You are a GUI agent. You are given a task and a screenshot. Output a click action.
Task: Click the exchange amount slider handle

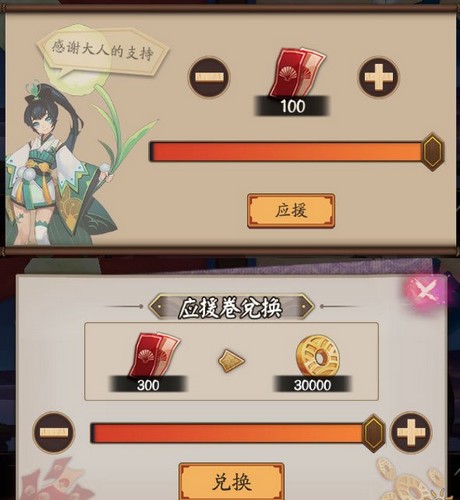373,433
